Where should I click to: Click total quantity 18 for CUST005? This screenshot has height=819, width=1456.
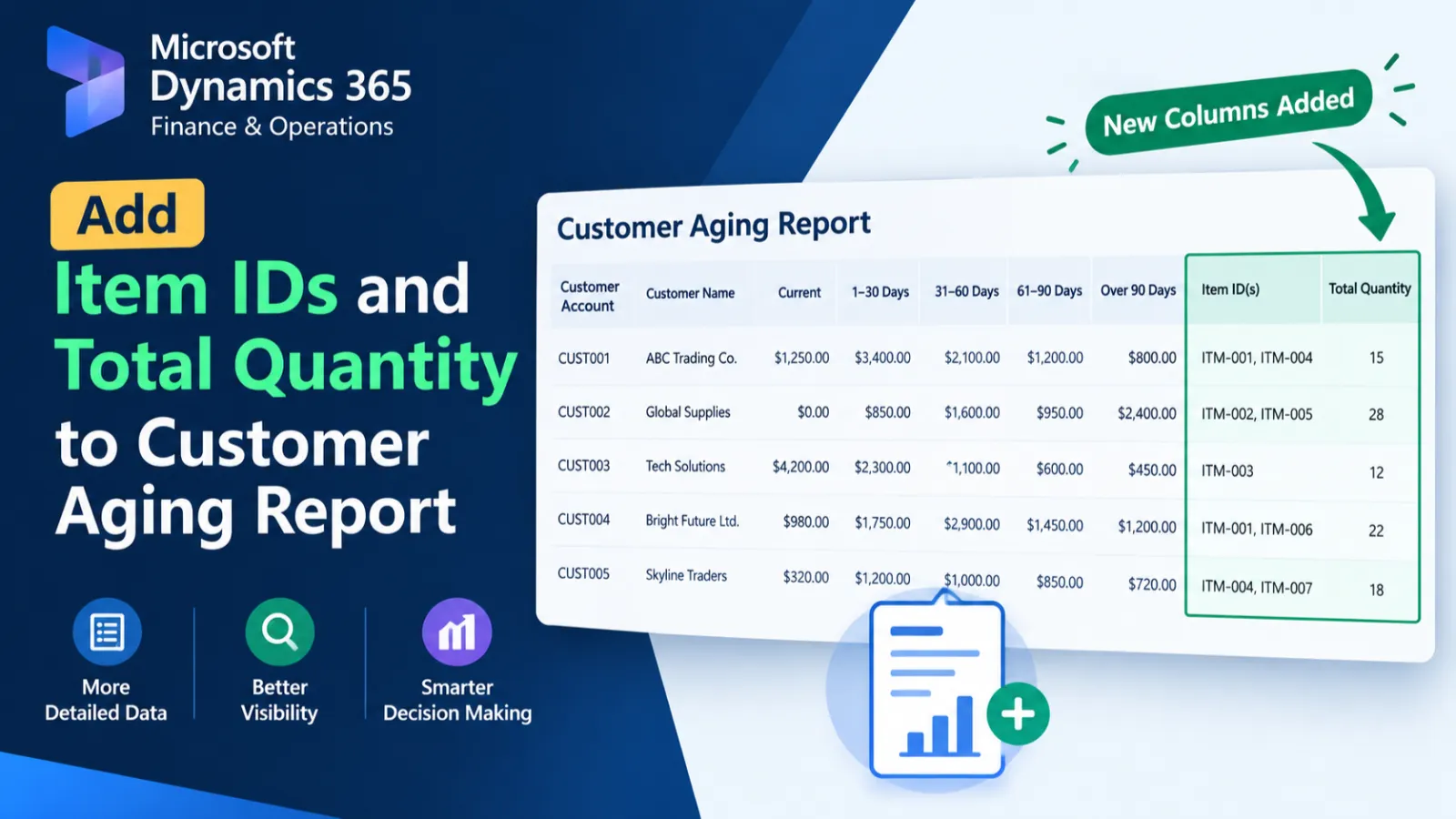[x=1376, y=590]
